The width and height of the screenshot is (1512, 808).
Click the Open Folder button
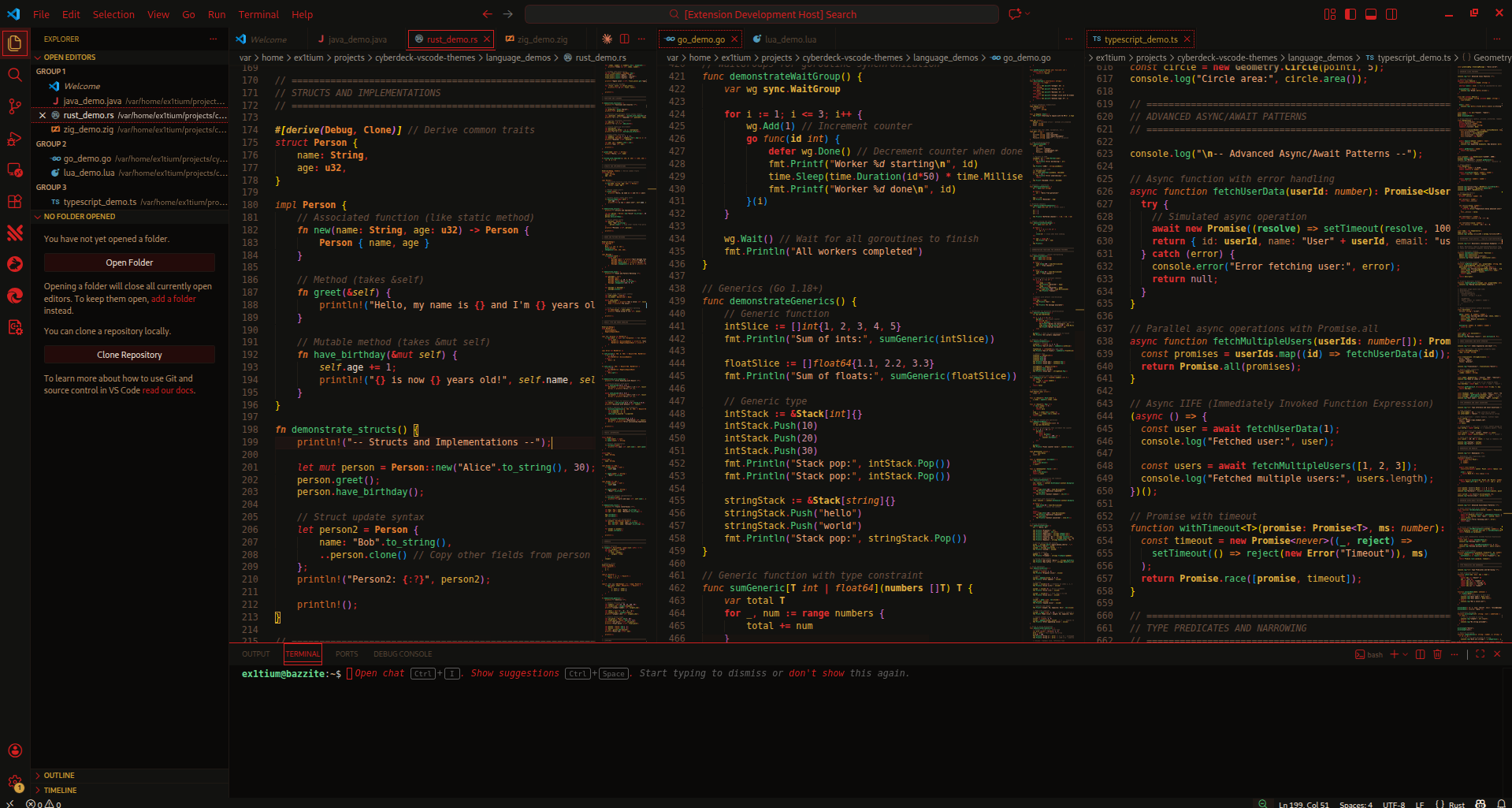[128, 262]
